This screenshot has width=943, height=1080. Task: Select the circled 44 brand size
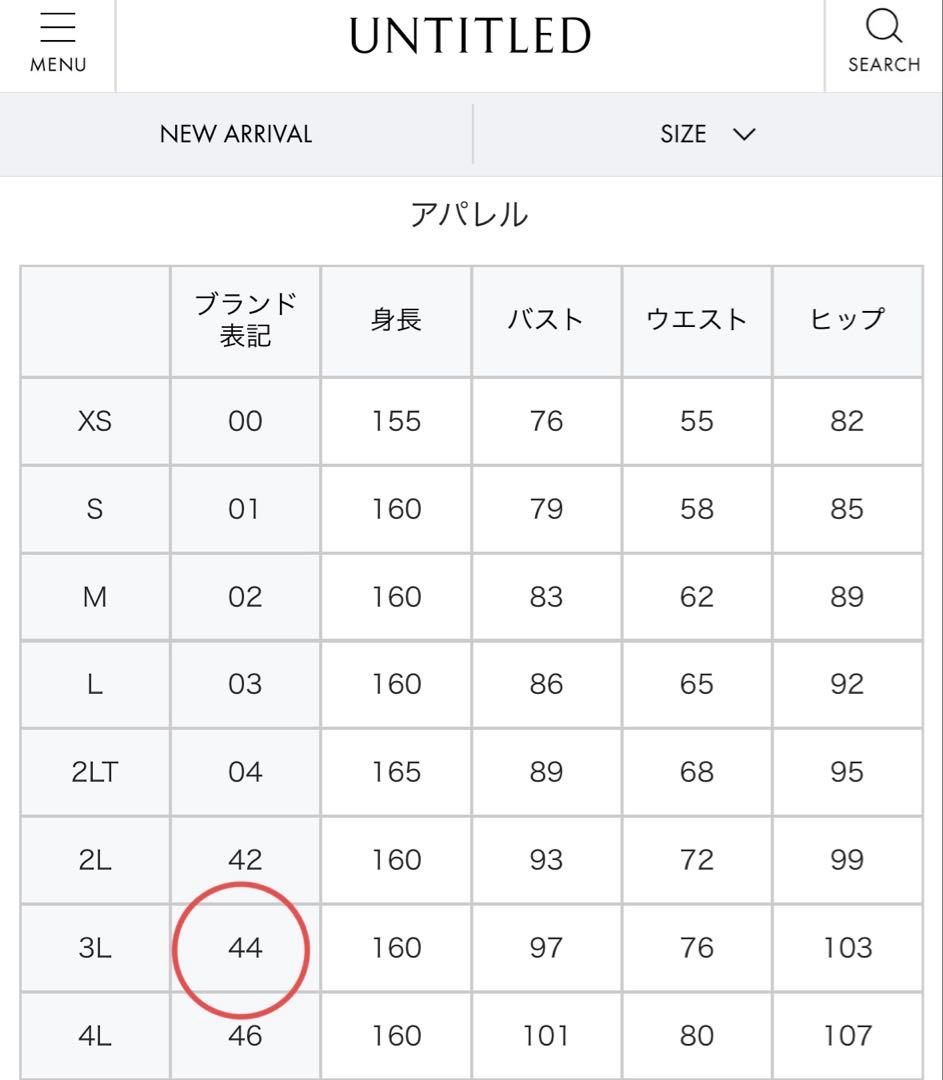(x=244, y=948)
